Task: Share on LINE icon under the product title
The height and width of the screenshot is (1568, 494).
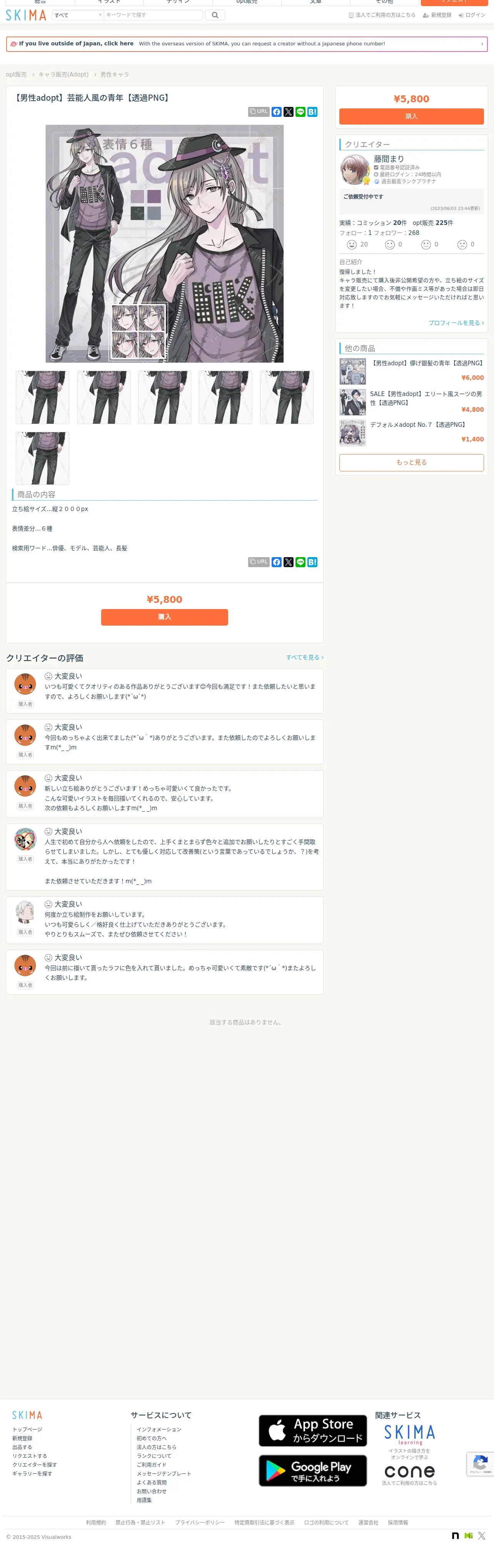Action: [300, 112]
